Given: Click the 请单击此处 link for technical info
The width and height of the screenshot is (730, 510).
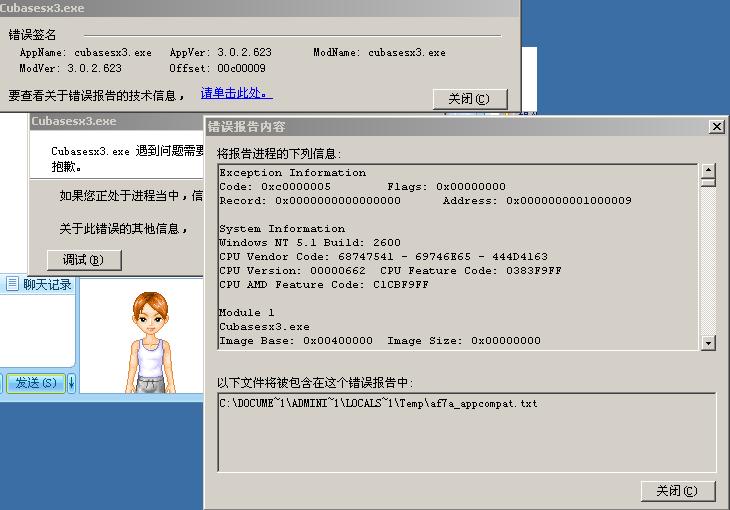Looking at the screenshot, I should tap(237, 93).
